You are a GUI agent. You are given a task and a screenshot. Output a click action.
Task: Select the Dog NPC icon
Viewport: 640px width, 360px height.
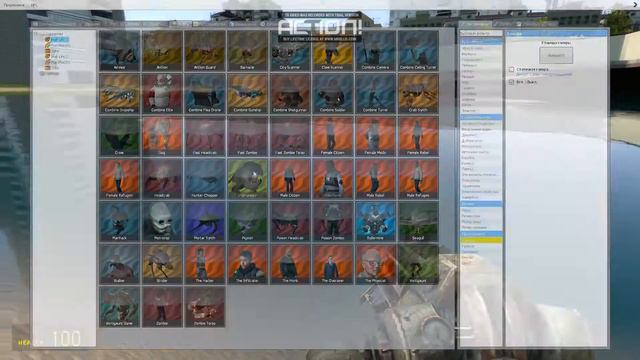tap(162, 136)
